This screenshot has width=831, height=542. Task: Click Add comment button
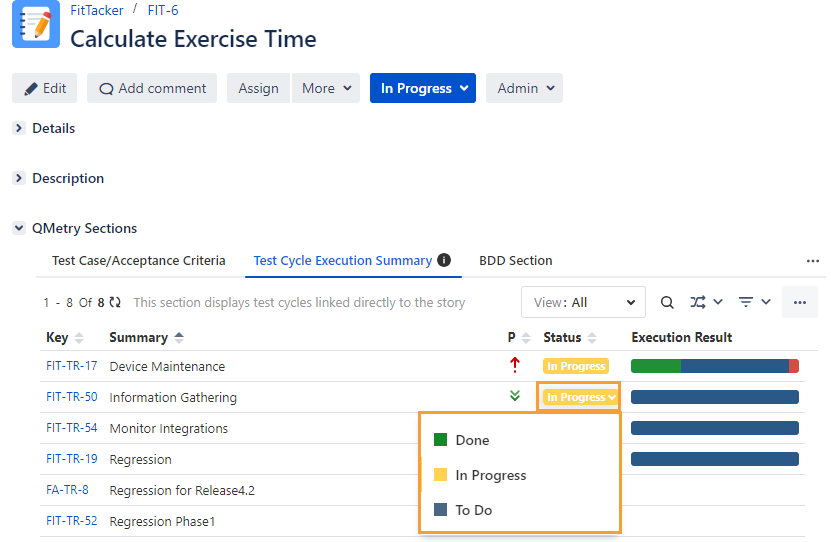(x=152, y=88)
